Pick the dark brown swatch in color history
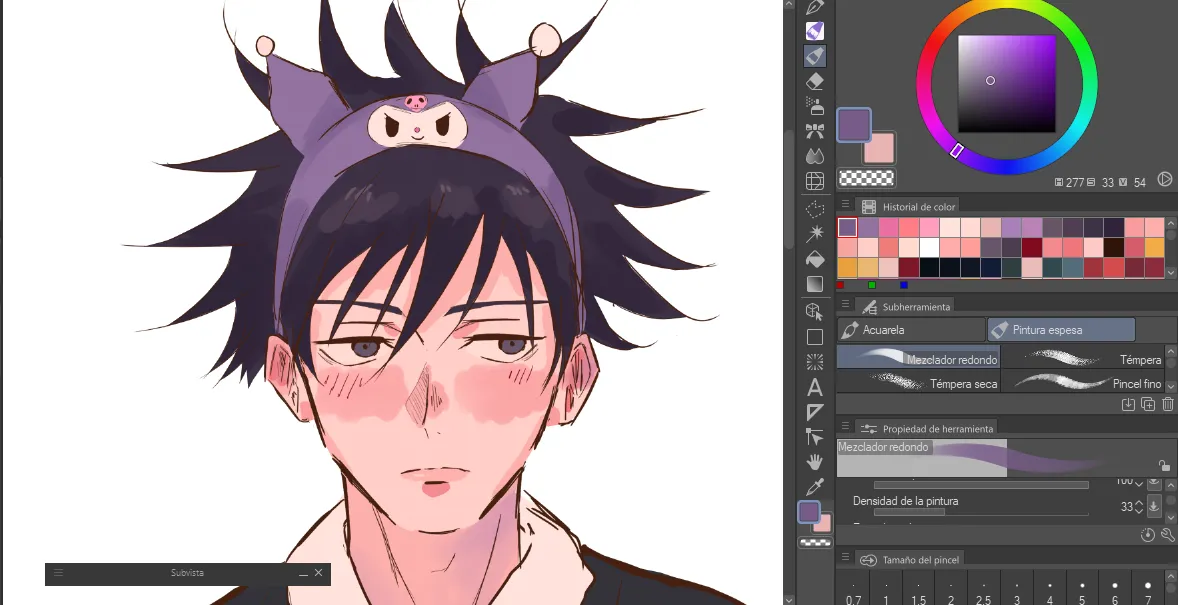The image size is (1178, 605). [x=1113, y=247]
